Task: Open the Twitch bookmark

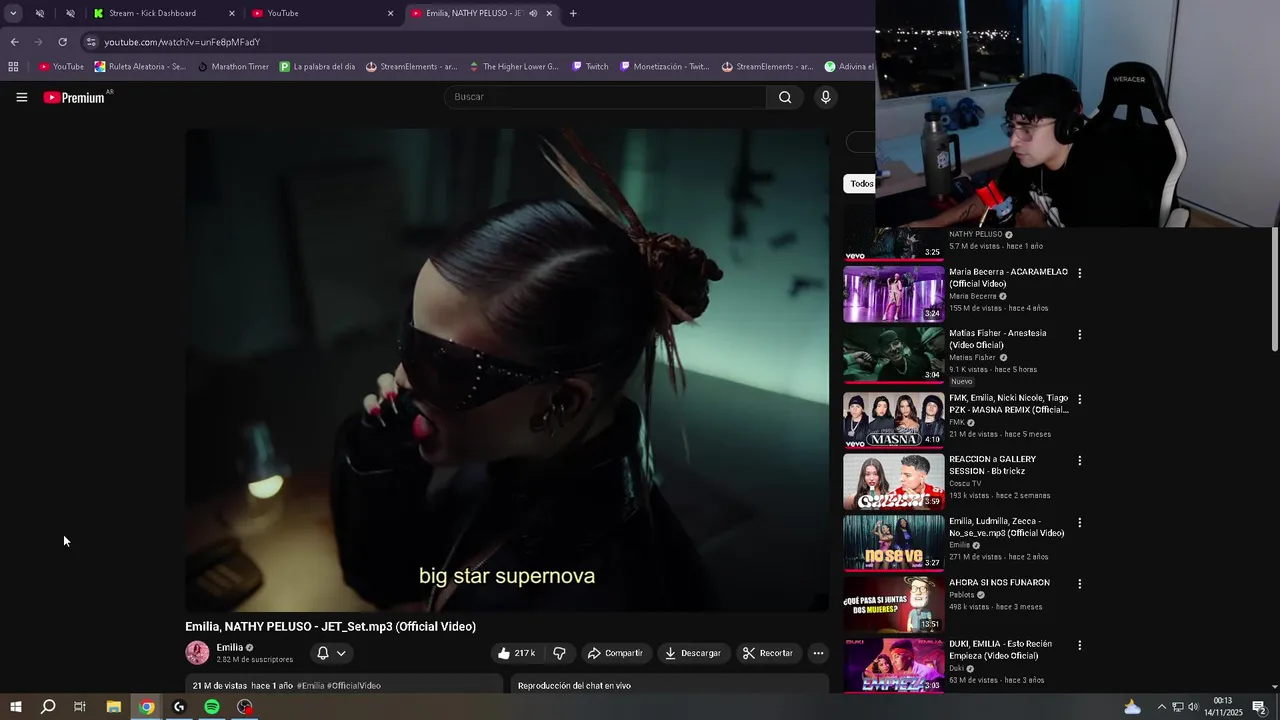Action: [590, 67]
